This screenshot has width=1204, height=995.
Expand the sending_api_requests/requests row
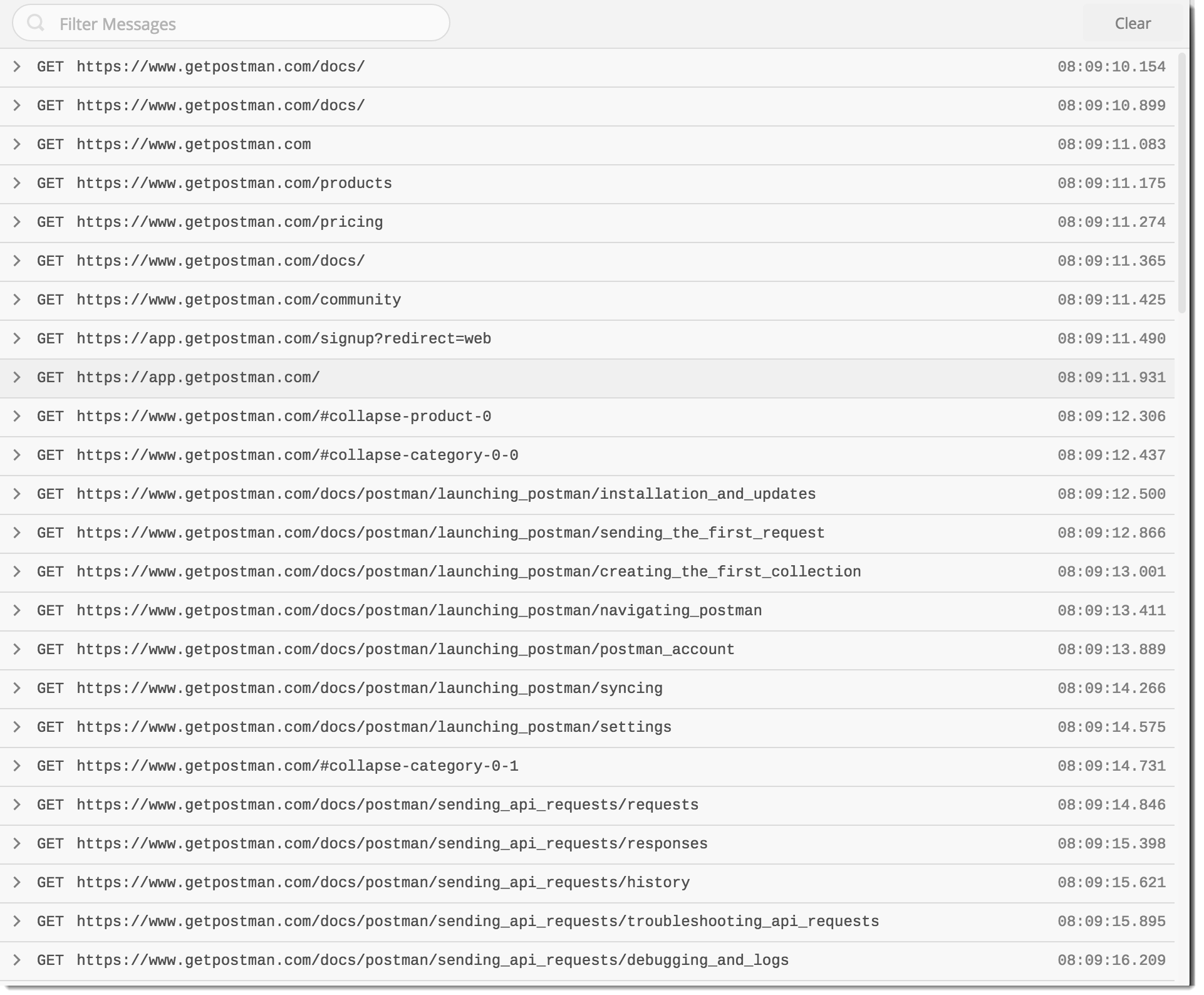tap(17, 805)
